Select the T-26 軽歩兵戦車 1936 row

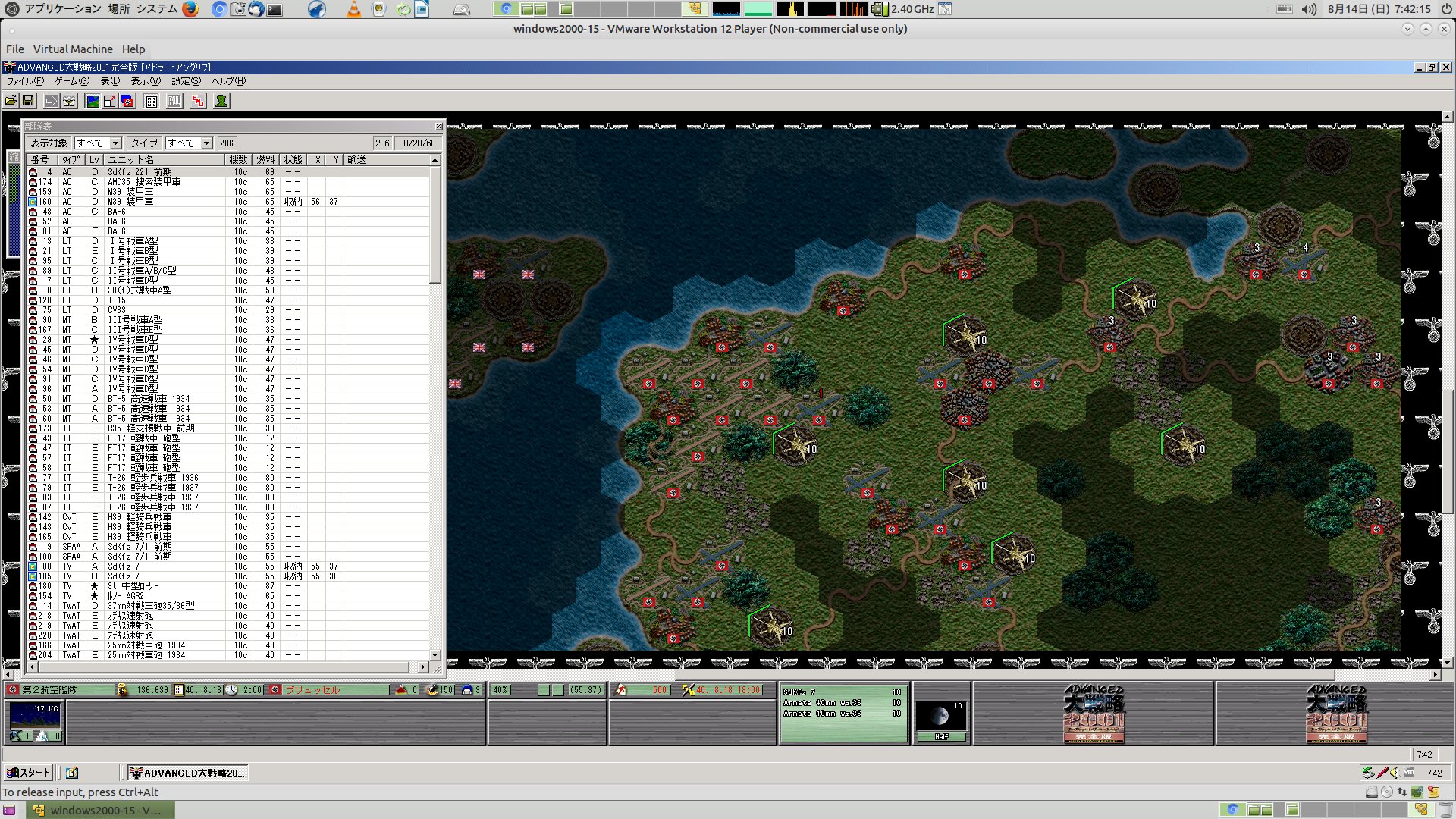[228, 478]
